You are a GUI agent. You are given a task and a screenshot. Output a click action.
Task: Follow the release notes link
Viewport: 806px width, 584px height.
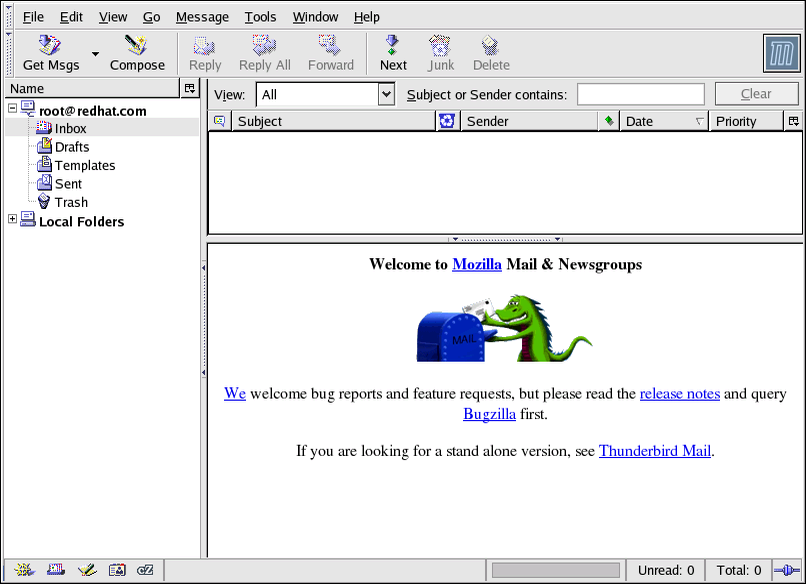[679, 394]
